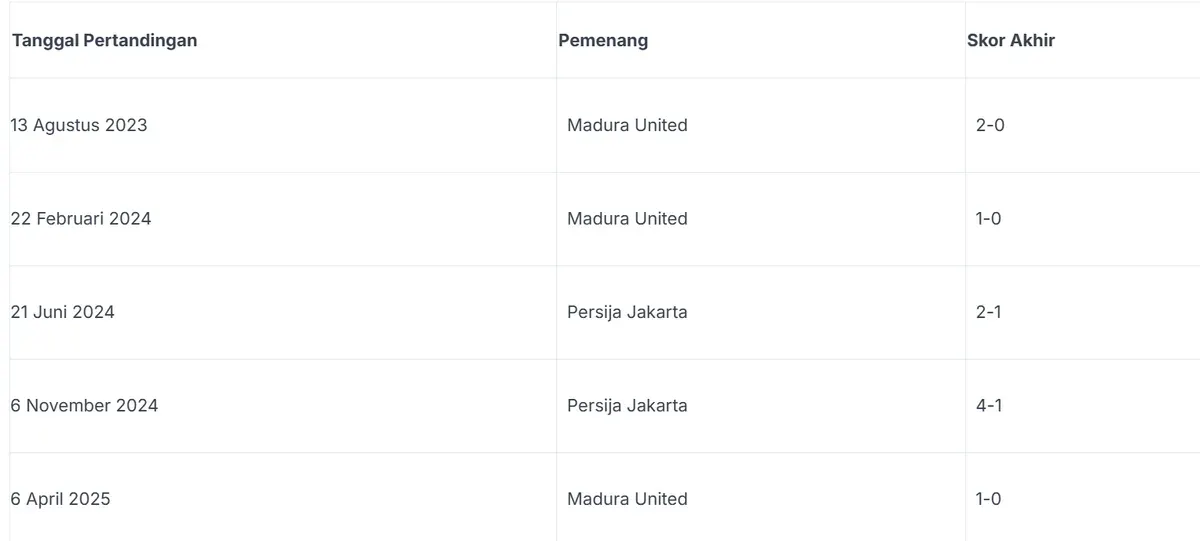This screenshot has width=1200, height=541.
Task: Click Madura United in the 13 Agustus 2023 row
Action: tap(627, 125)
